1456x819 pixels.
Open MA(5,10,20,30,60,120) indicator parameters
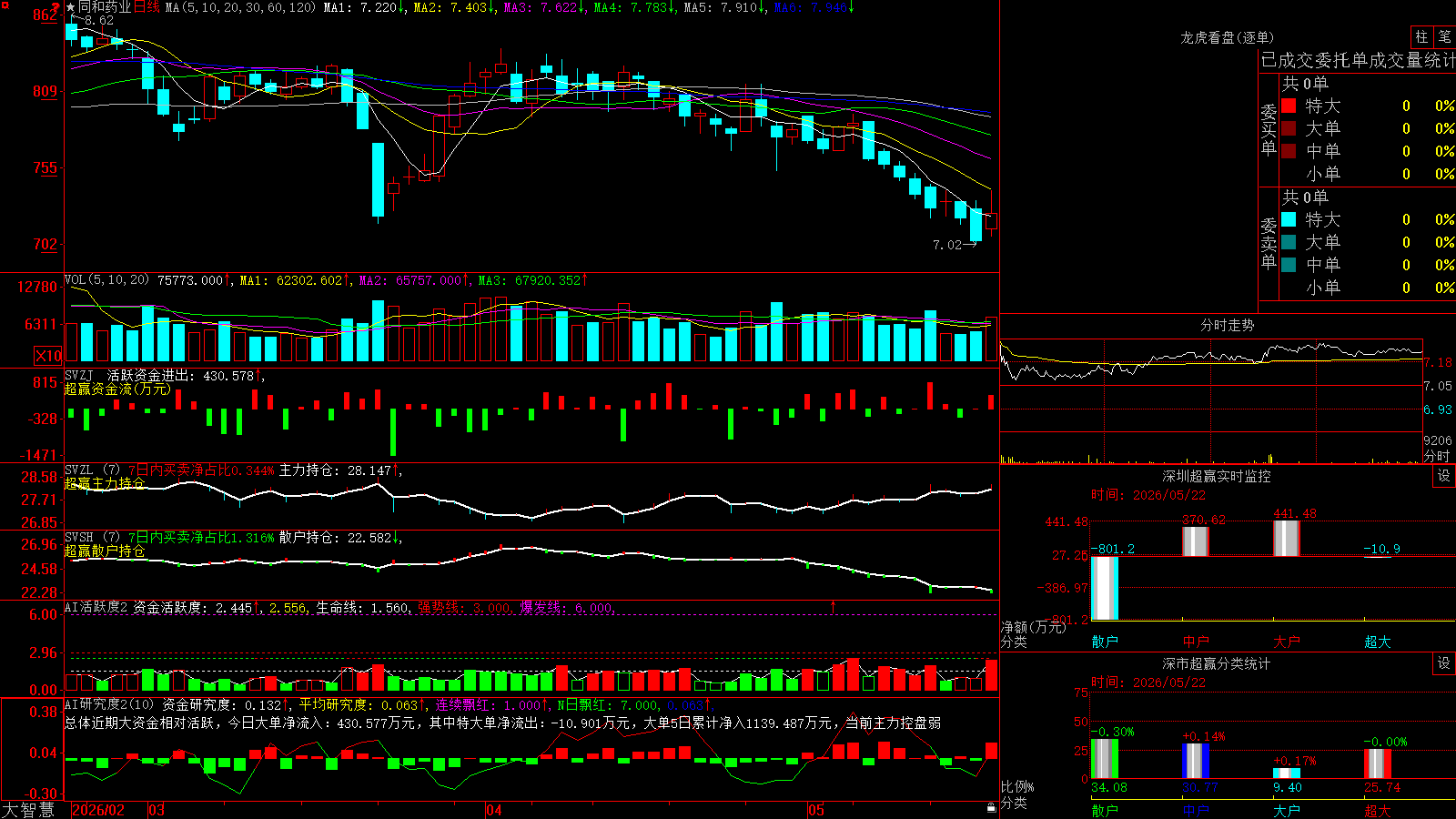[x=240, y=7]
